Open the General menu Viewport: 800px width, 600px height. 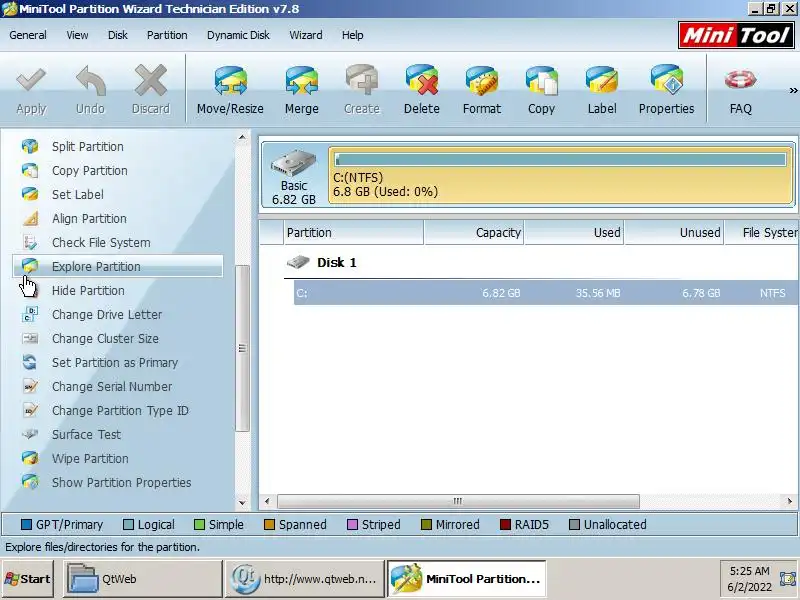[x=28, y=35]
